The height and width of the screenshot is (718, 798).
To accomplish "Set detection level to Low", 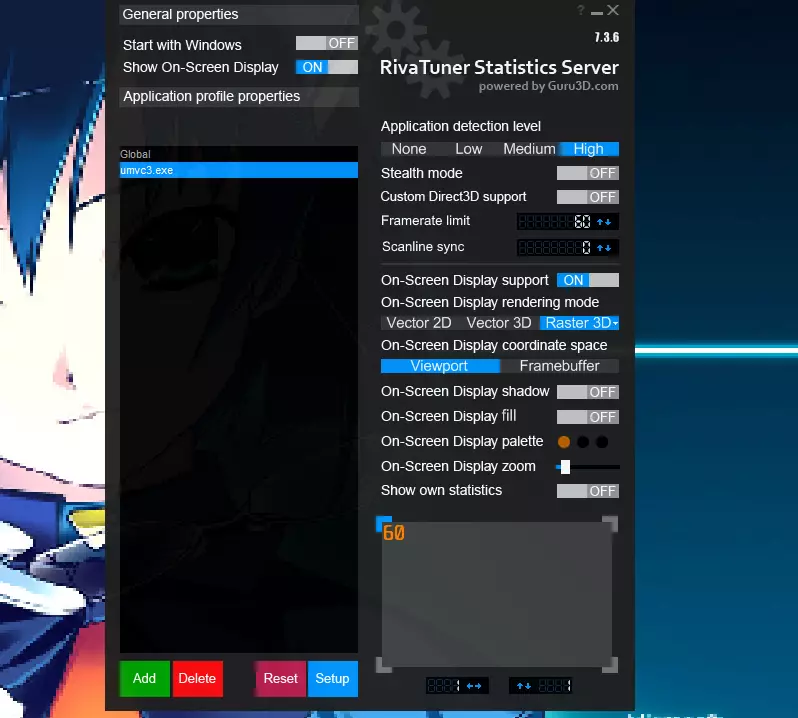I will pos(469,149).
